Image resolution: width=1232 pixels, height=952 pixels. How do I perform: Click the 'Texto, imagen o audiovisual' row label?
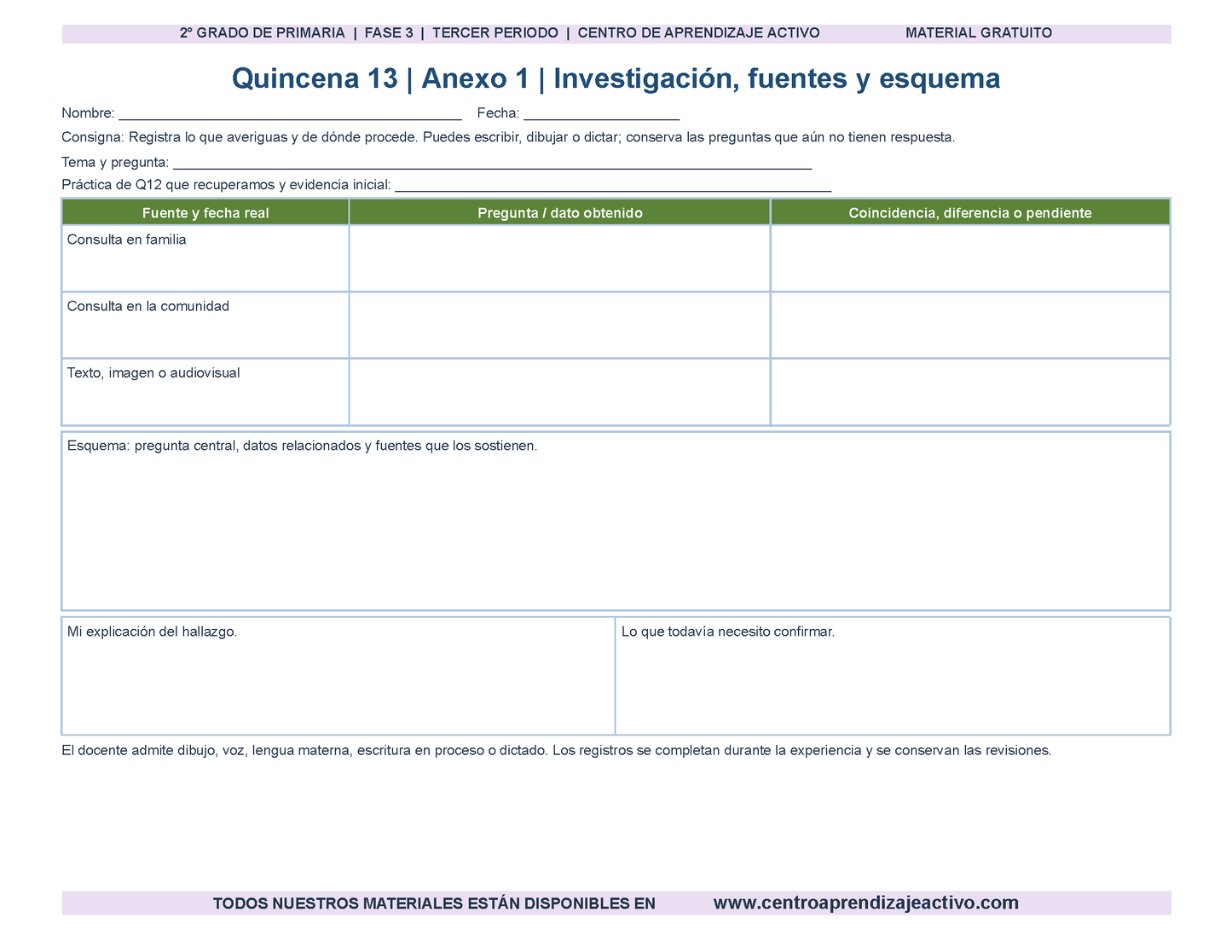click(x=153, y=372)
